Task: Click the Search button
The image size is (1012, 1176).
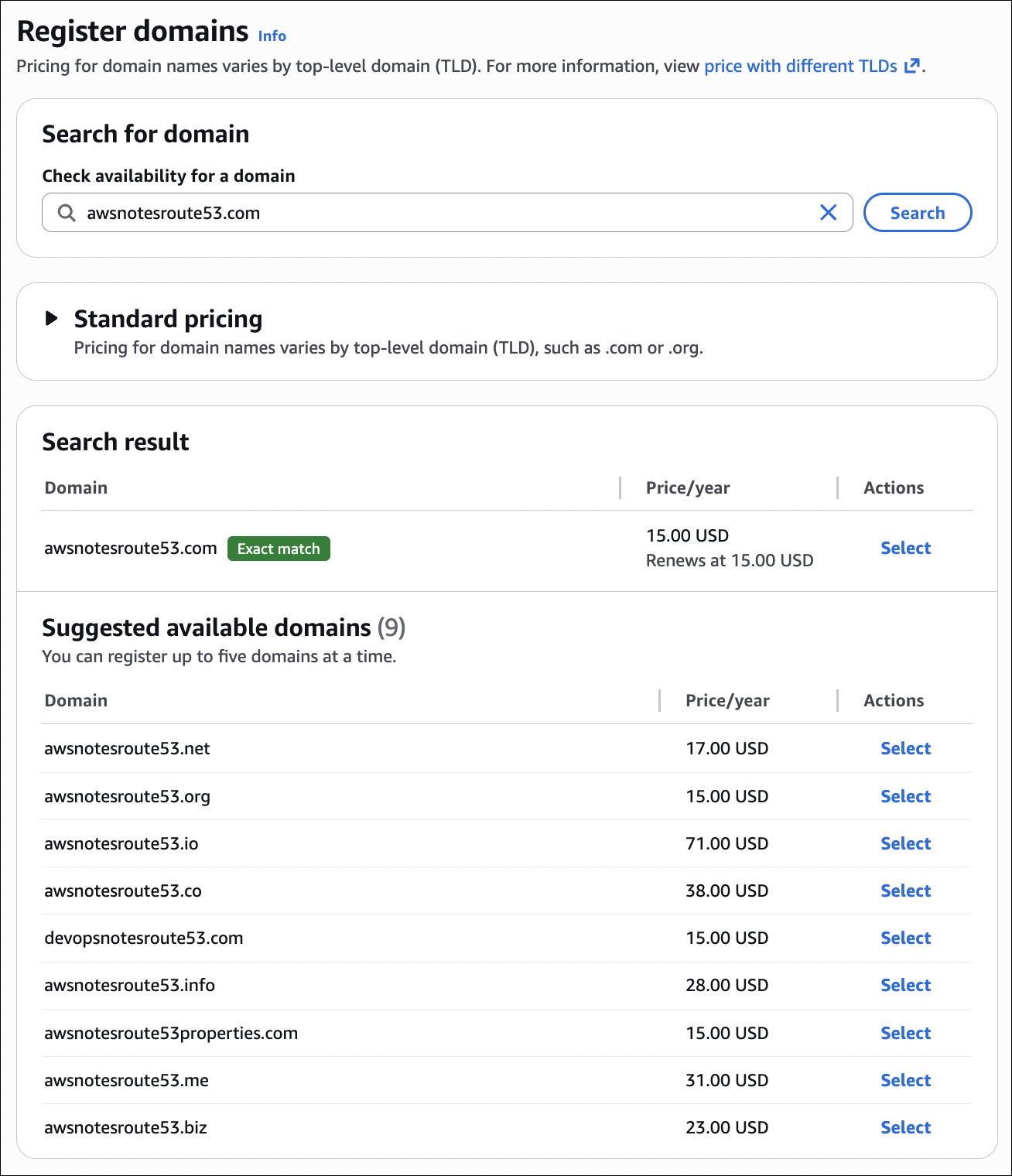Action: coord(917,213)
